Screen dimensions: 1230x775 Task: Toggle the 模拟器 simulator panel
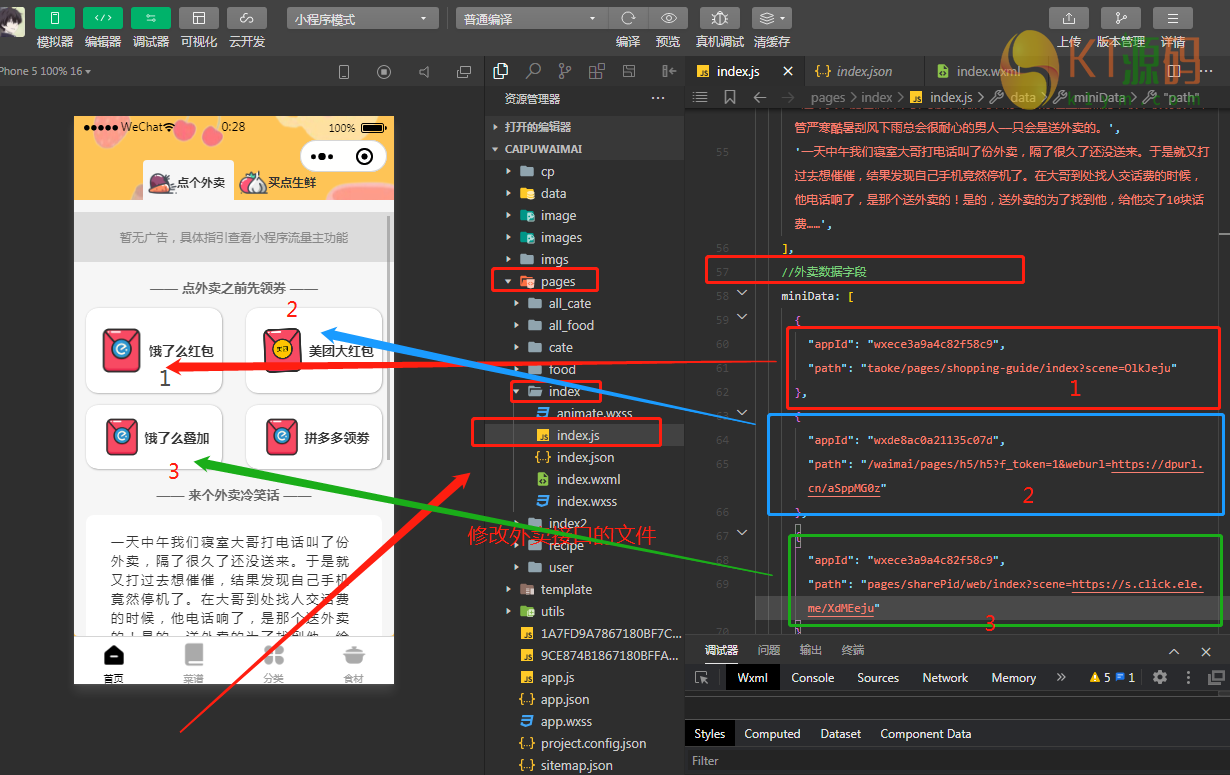pyautogui.click(x=55, y=18)
